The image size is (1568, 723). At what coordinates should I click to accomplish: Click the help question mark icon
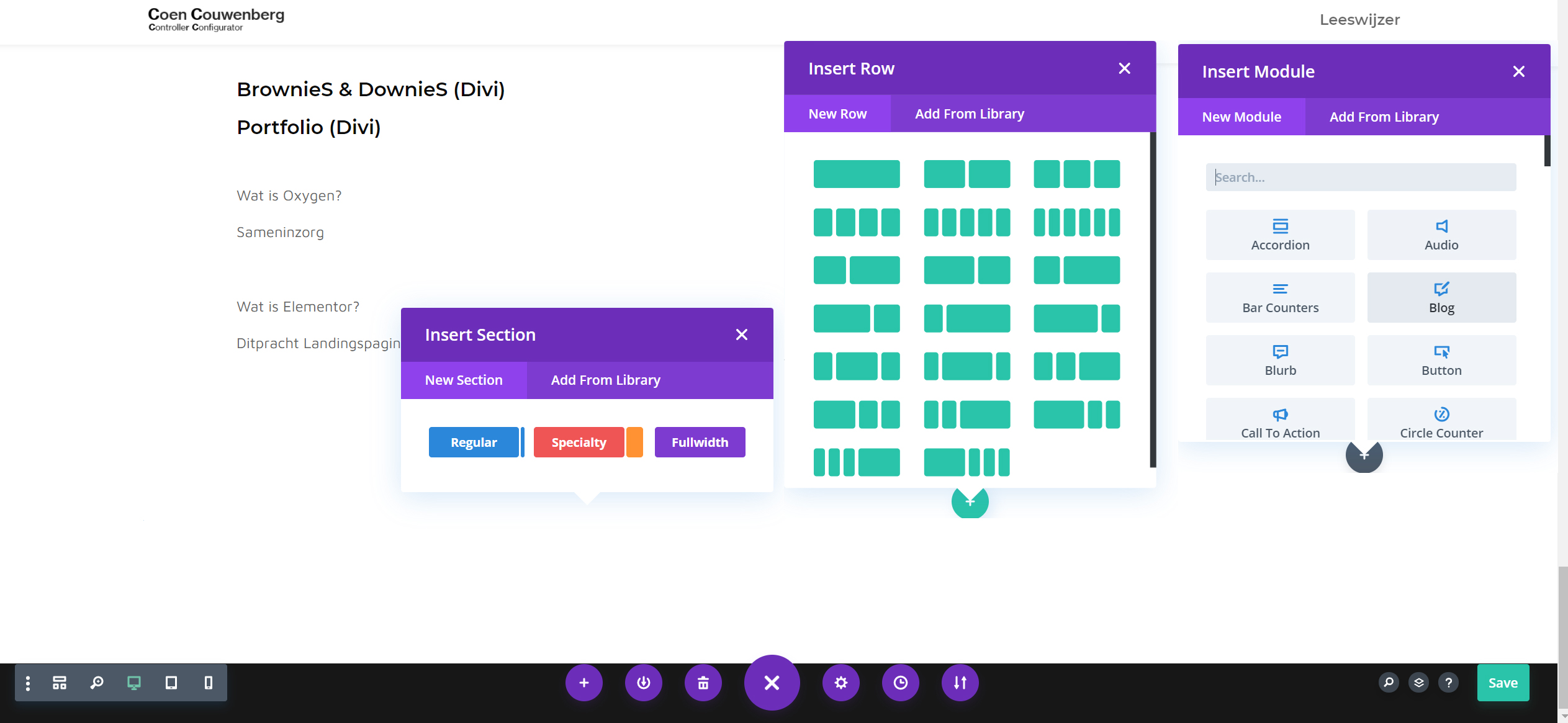(1448, 683)
